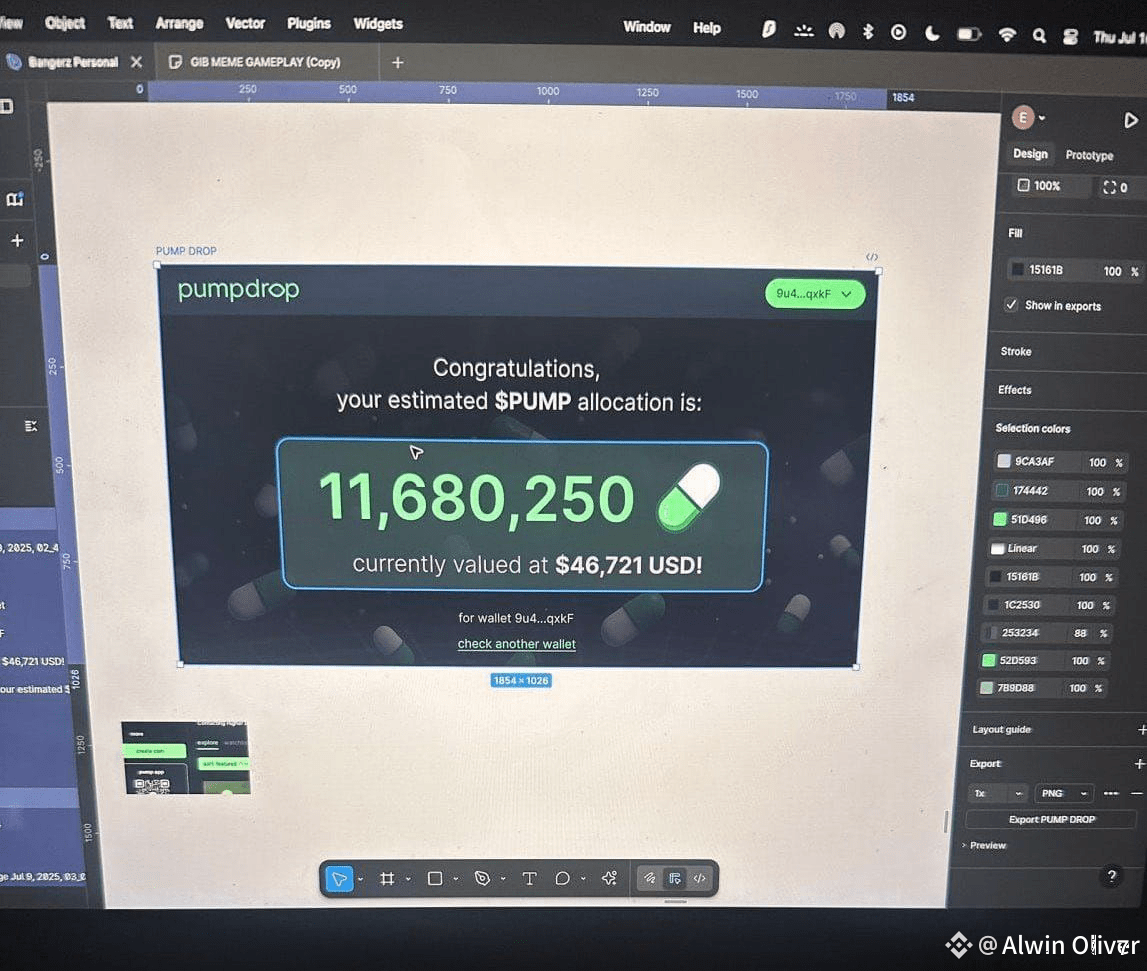Screen dimensions: 1147x971
Task: Add a new layout guide
Action: 1141,730
